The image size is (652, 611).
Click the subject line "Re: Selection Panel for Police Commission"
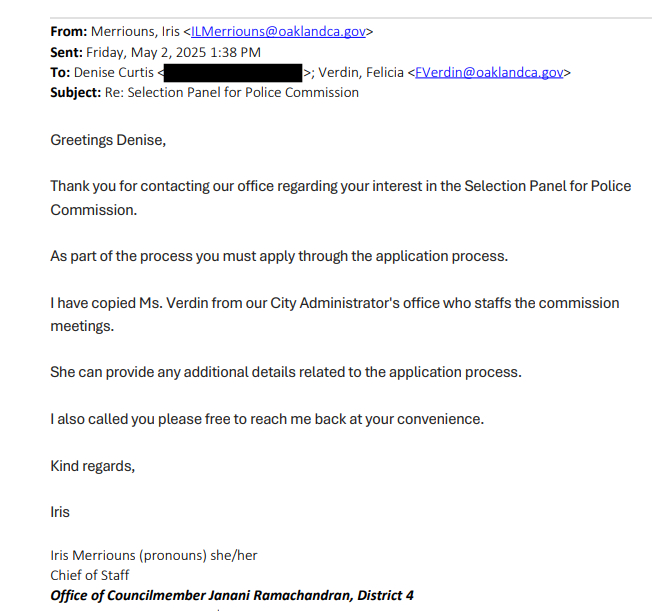(232, 92)
